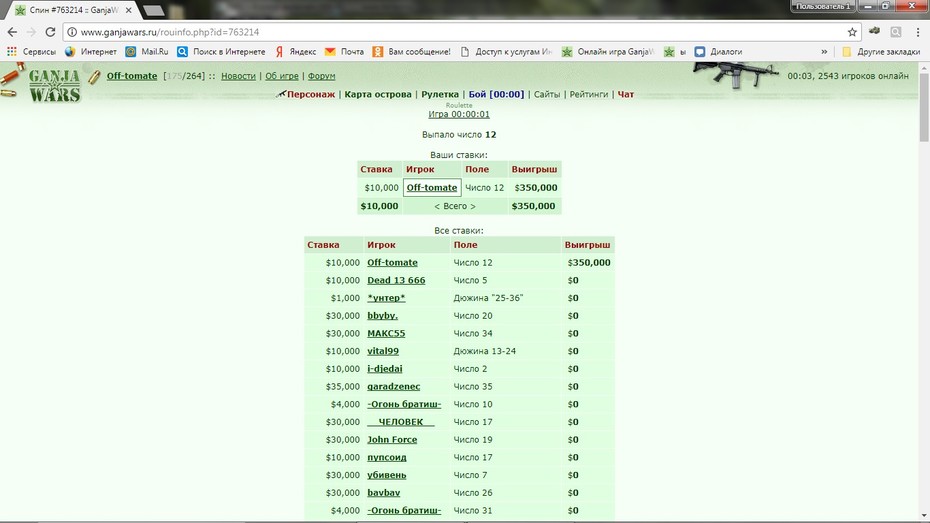Open the Dead 13 666 player link
Image resolution: width=930 pixels, height=523 pixels.
tap(396, 280)
